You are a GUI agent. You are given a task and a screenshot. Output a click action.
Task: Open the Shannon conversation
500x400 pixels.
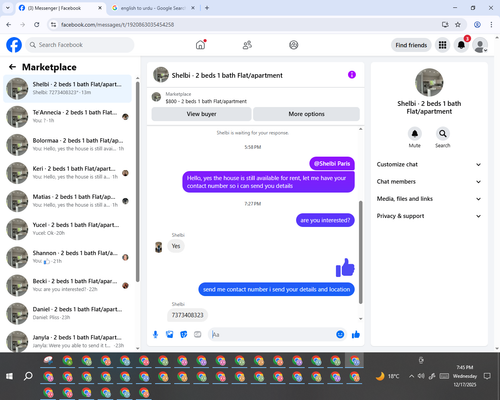[67, 257]
